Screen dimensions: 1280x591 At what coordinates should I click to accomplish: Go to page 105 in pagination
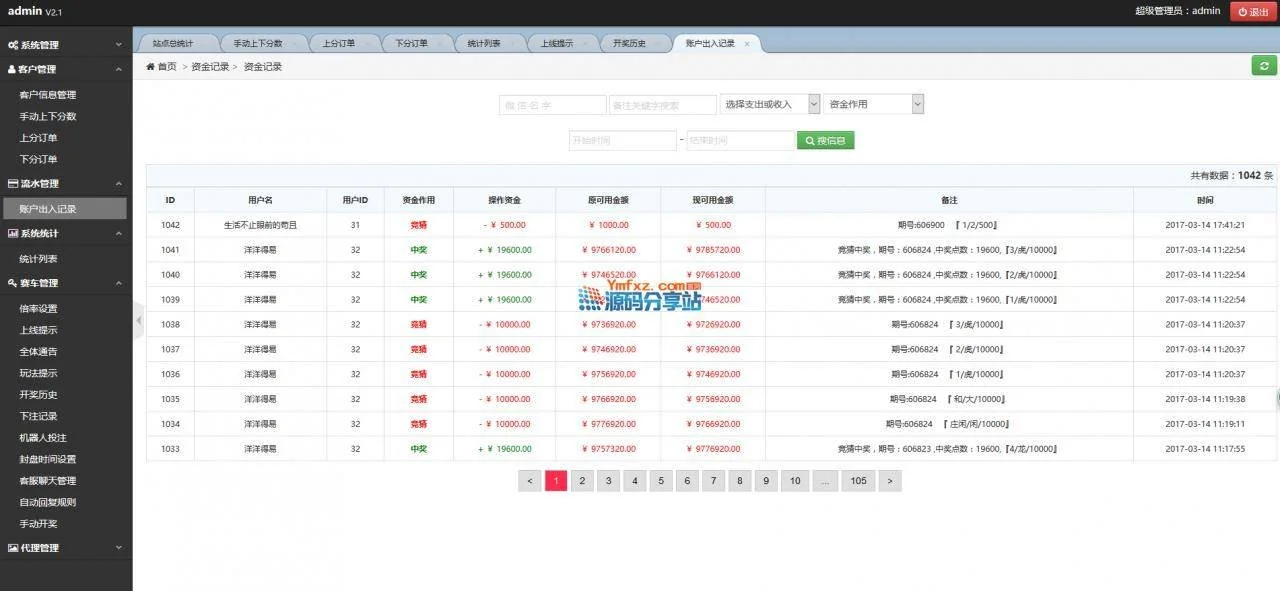(x=858, y=481)
